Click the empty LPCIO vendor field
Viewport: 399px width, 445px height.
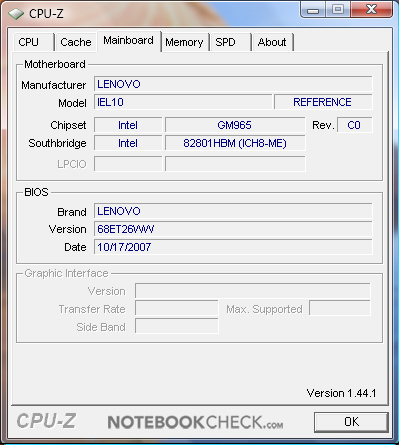[x=128, y=164]
